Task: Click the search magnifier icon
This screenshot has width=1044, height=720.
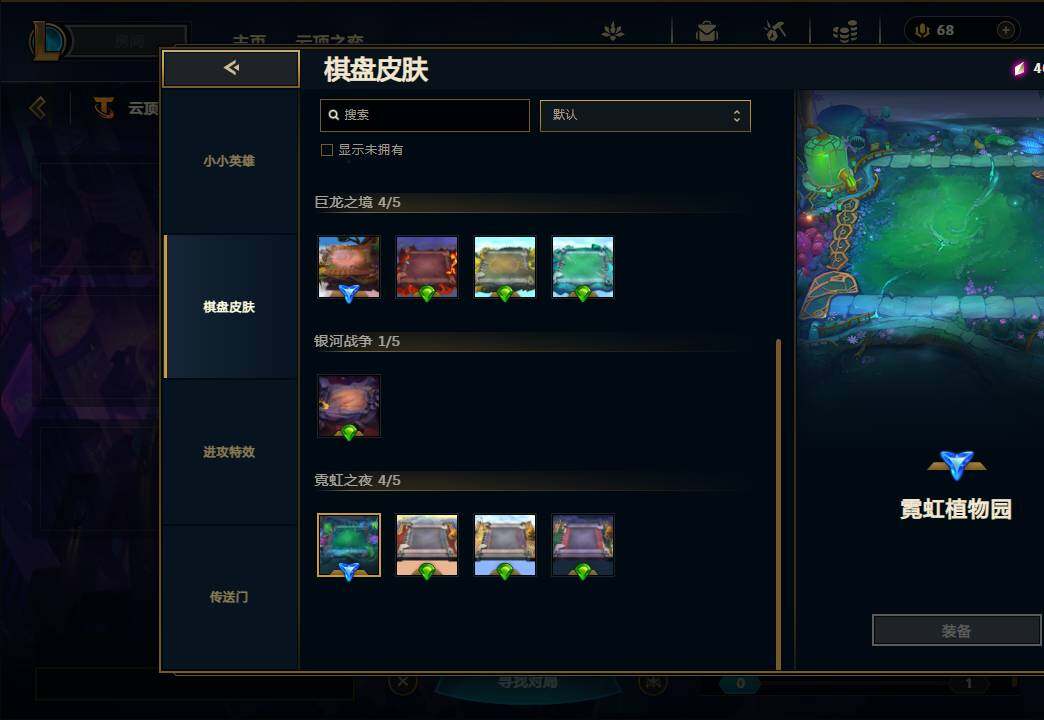Action: 334,115
